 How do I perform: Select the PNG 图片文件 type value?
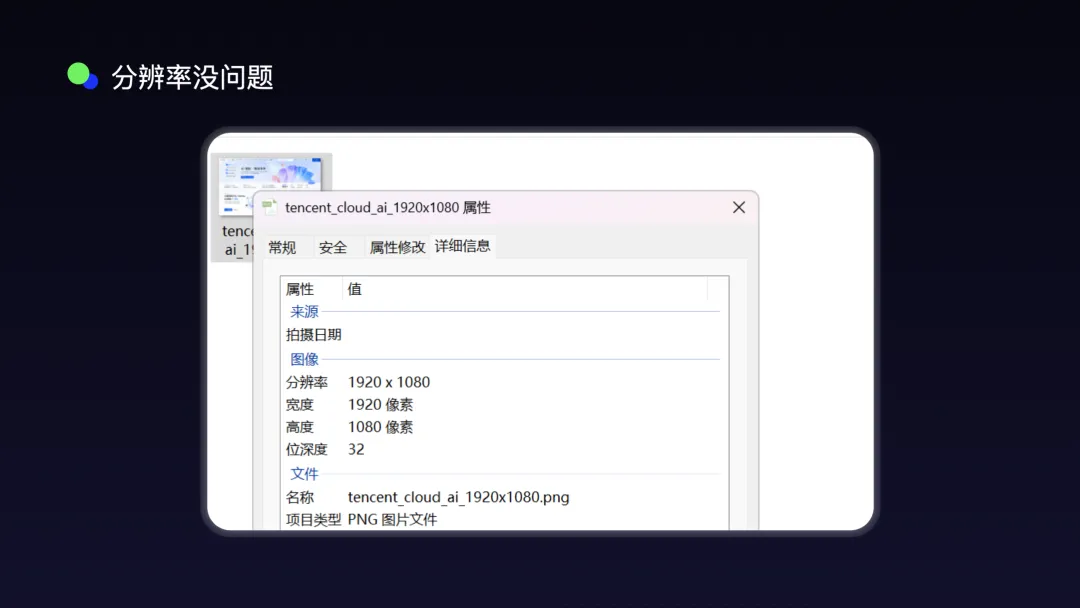[392, 520]
